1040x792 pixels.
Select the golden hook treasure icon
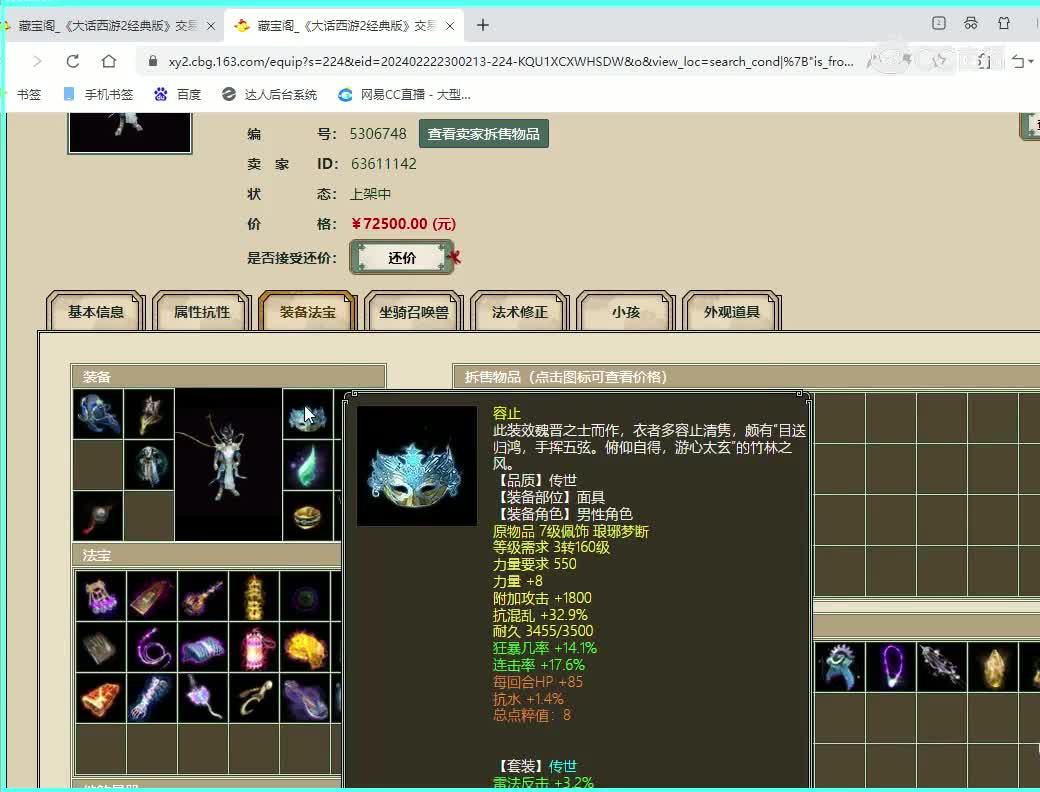[x=254, y=698]
